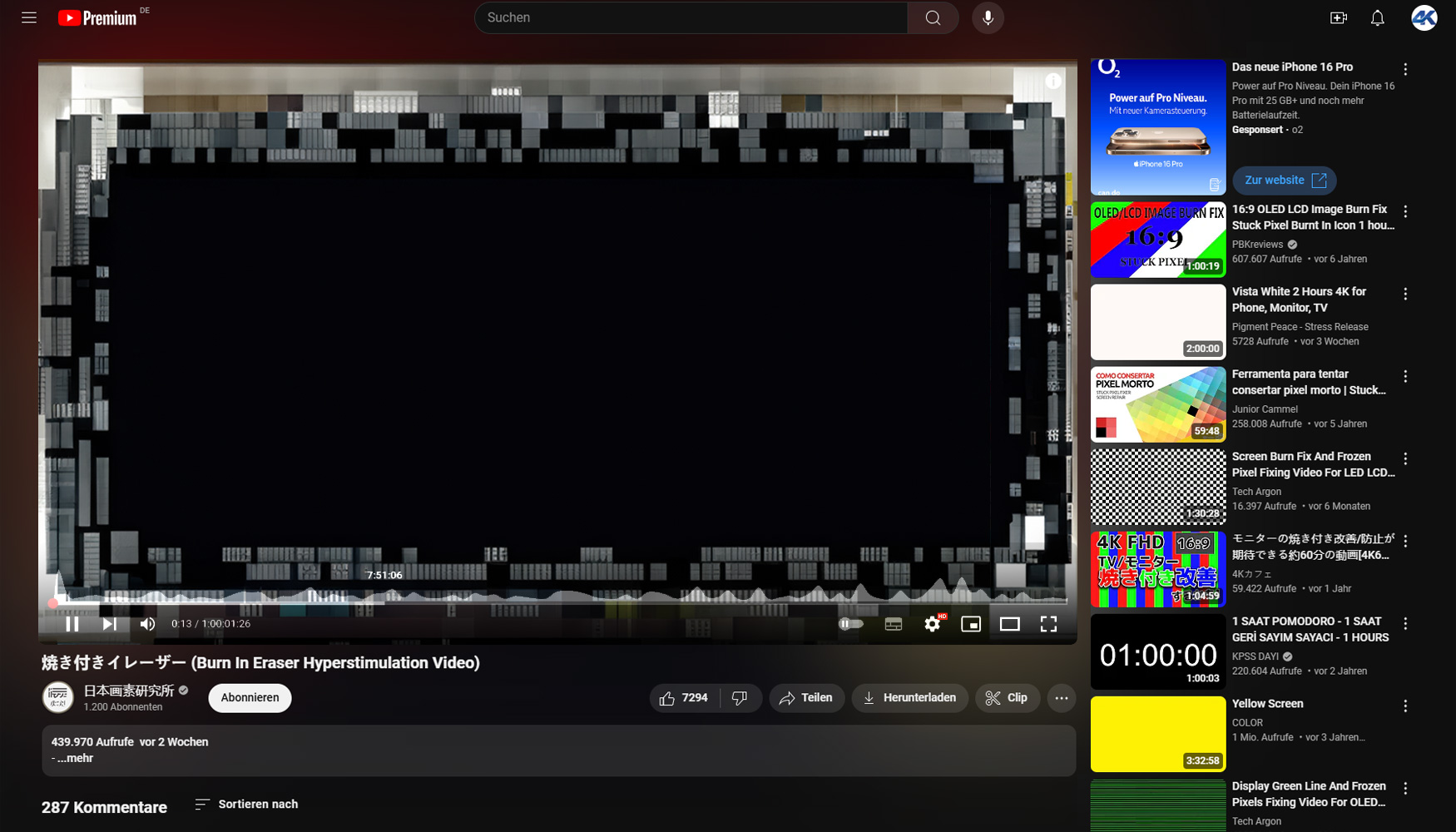The width and height of the screenshot is (1456, 832).
Task: Open player settings gear
Action: [x=933, y=624]
